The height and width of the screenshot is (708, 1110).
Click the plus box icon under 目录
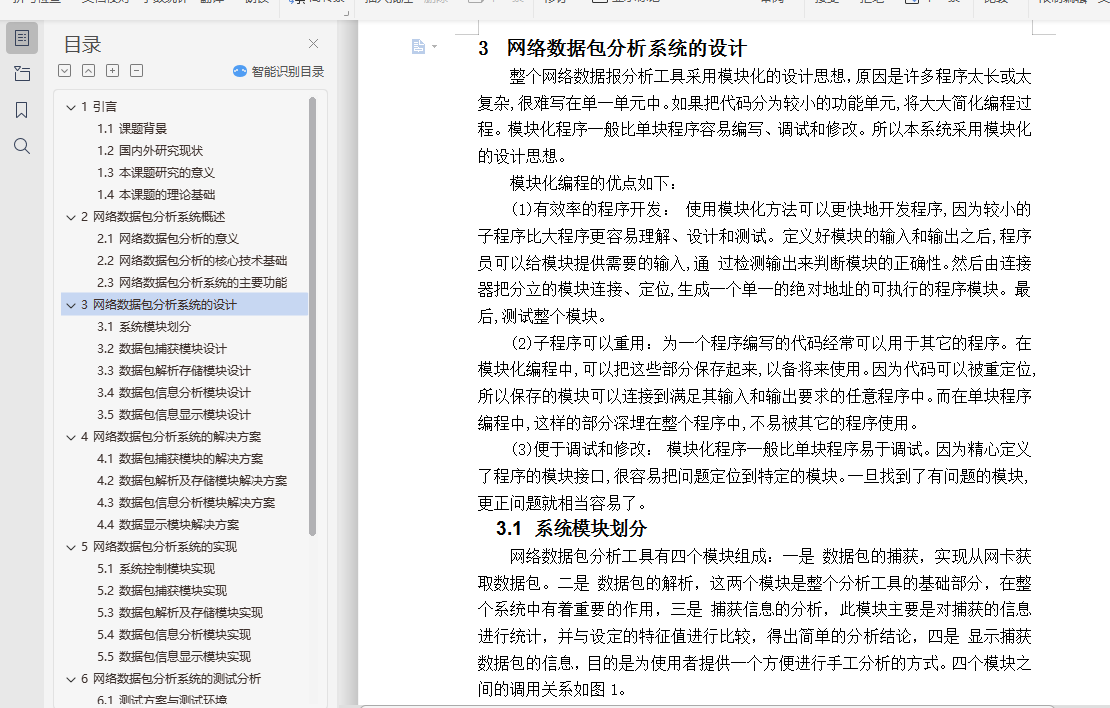point(113,71)
